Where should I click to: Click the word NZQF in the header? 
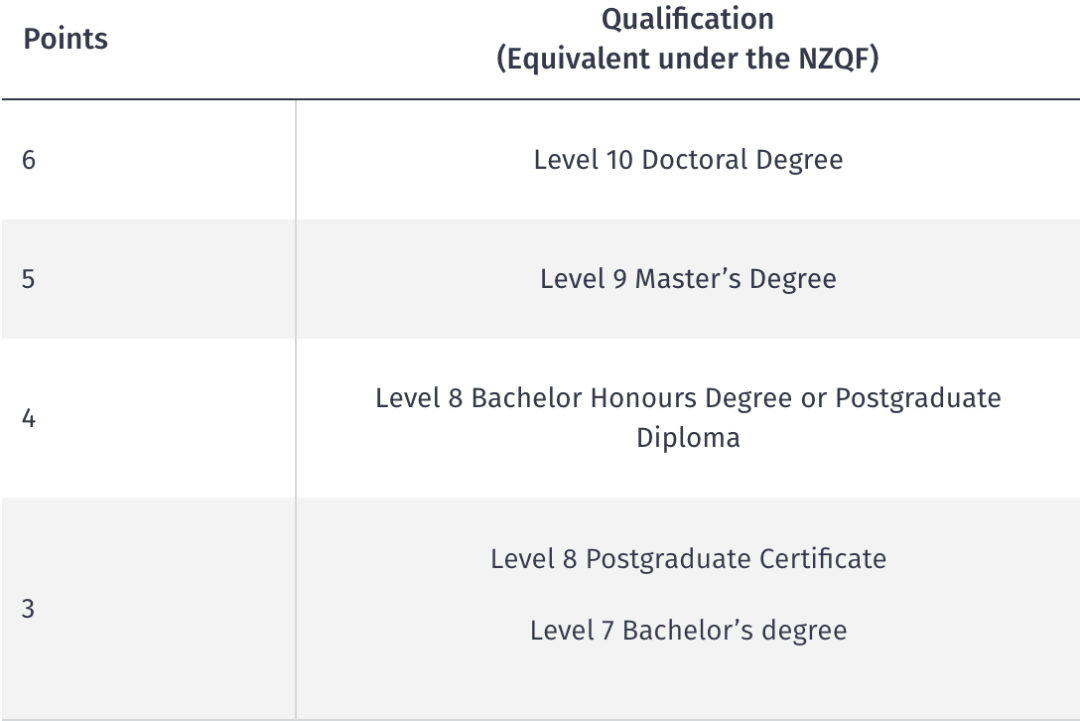tap(833, 59)
